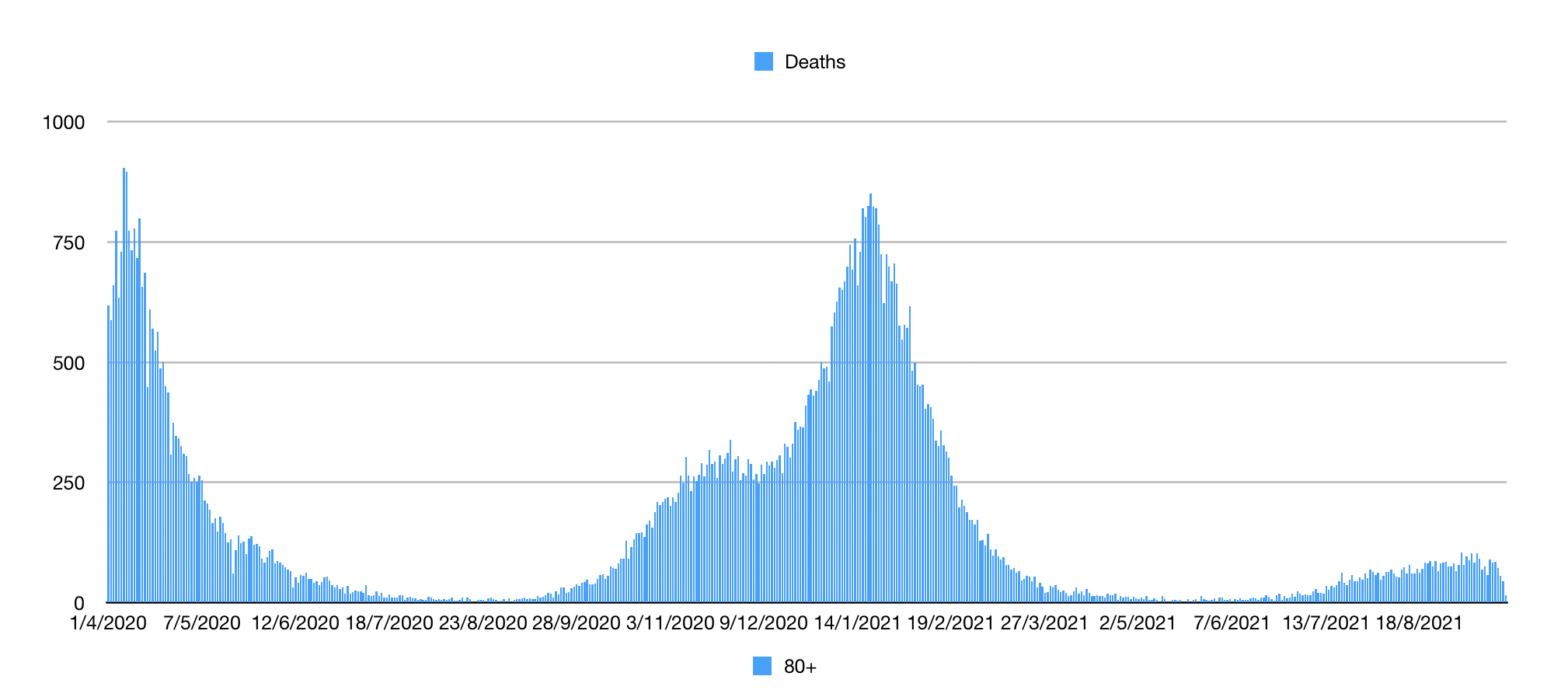1568x690 pixels.
Task: Select the 18/8/2021 date label
Action: [1419, 623]
